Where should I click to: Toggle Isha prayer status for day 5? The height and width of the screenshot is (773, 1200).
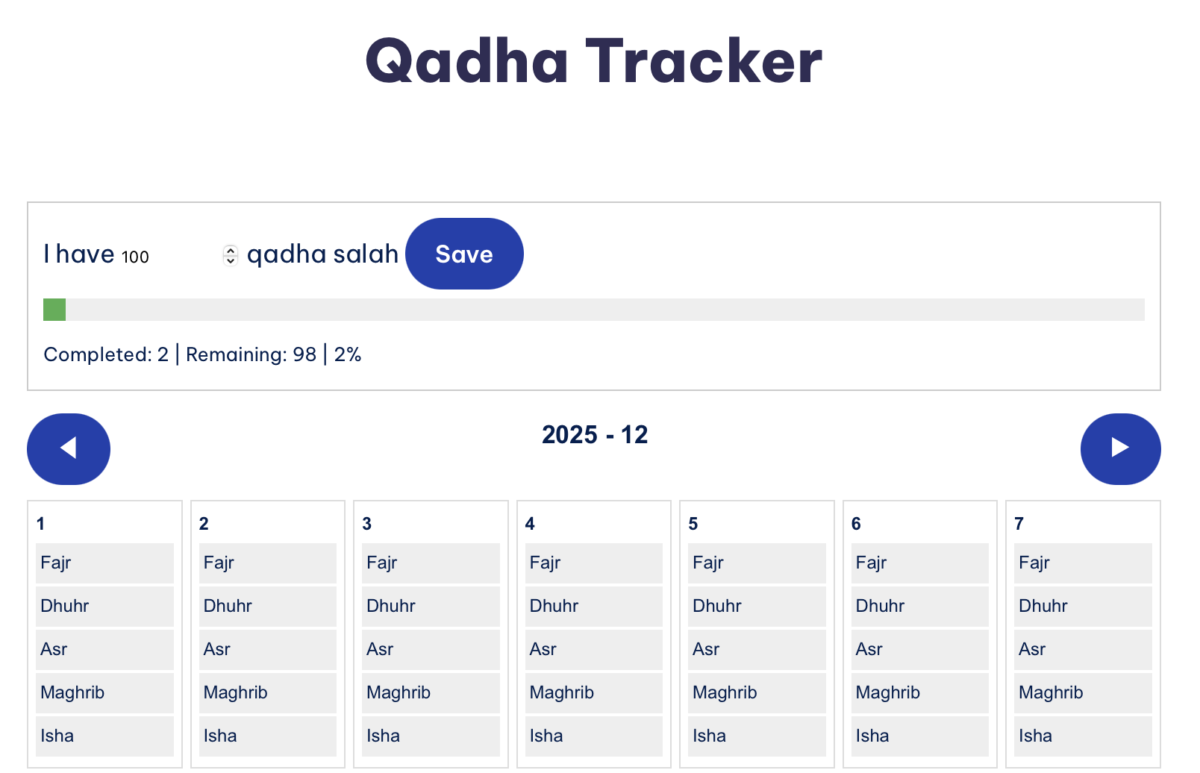pos(756,735)
